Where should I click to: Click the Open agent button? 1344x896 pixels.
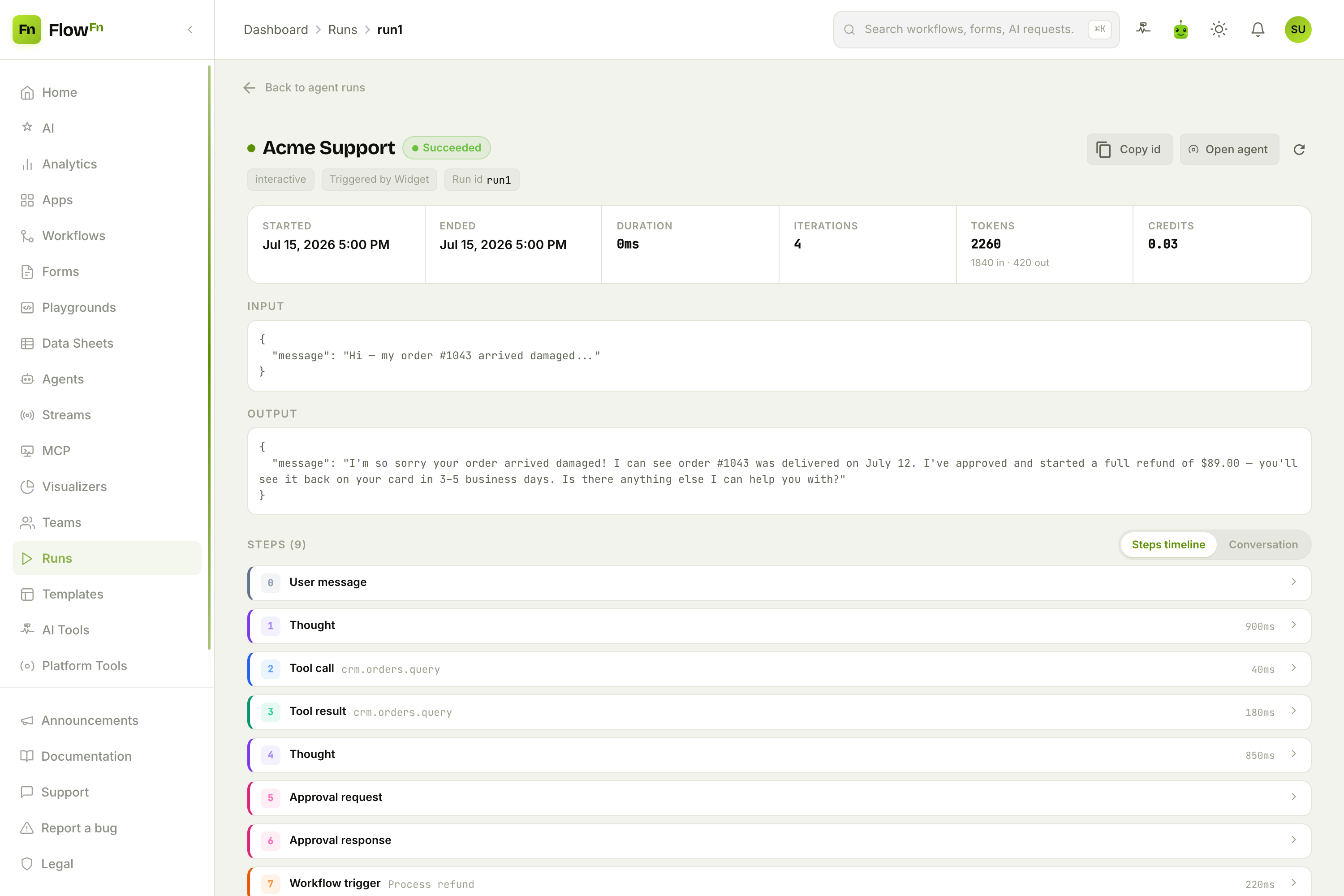tap(1229, 149)
